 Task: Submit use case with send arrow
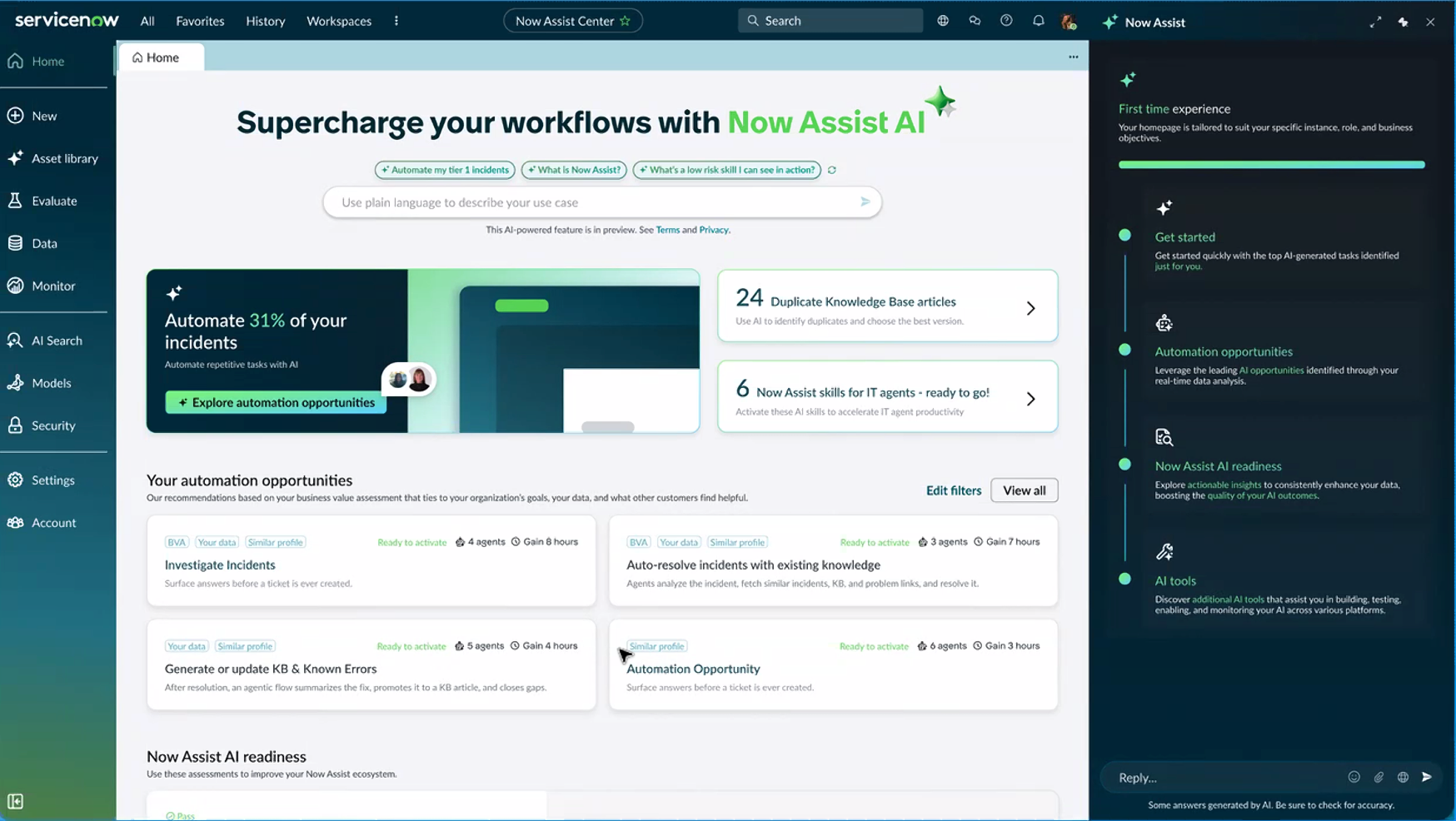pos(865,202)
